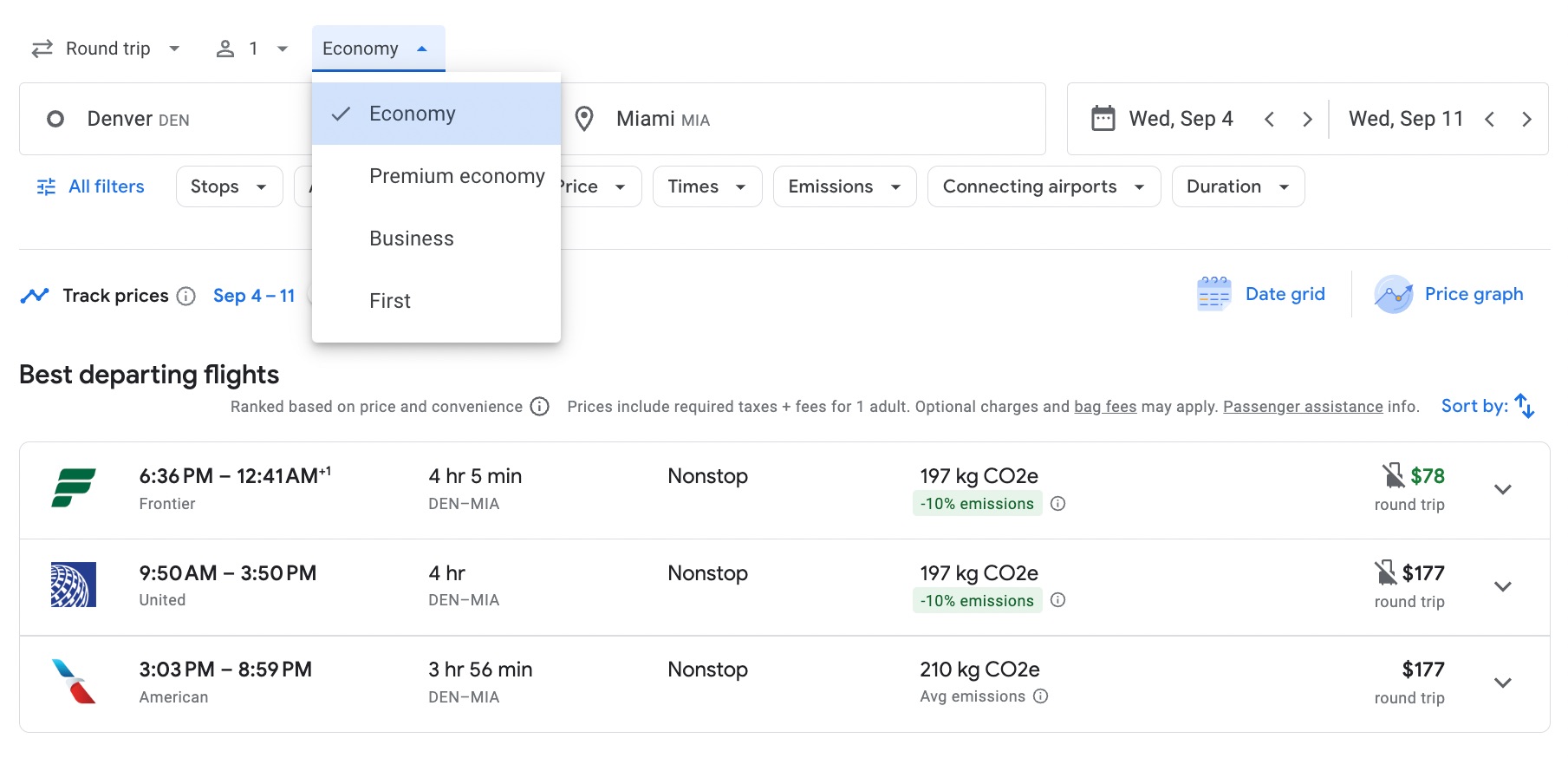
Task: Open the passenger count dropdown
Action: tap(251, 49)
